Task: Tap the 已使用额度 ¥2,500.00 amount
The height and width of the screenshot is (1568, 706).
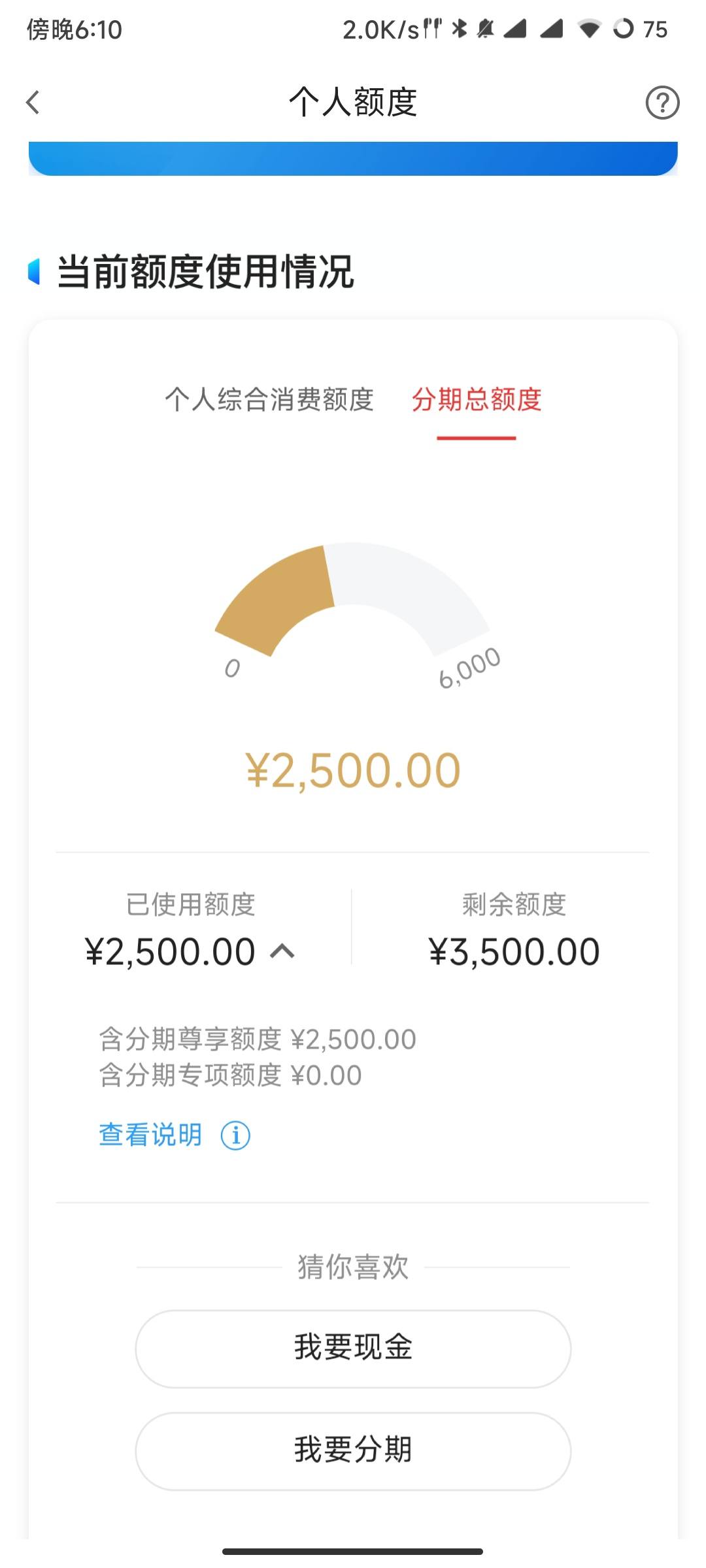Action: (x=170, y=951)
